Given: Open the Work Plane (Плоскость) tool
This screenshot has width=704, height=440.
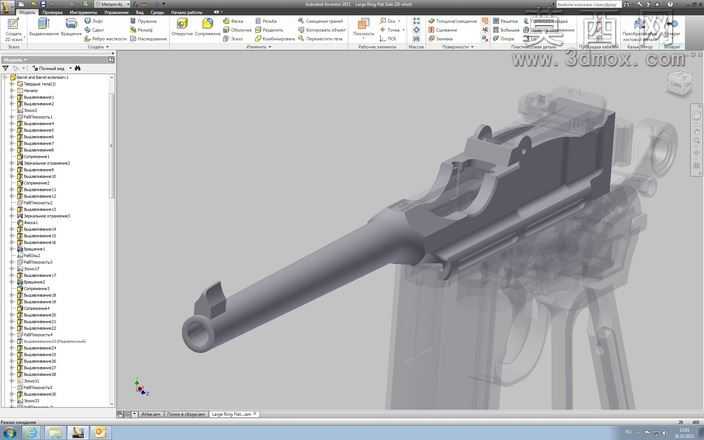Looking at the screenshot, I should [x=363, y=27].
